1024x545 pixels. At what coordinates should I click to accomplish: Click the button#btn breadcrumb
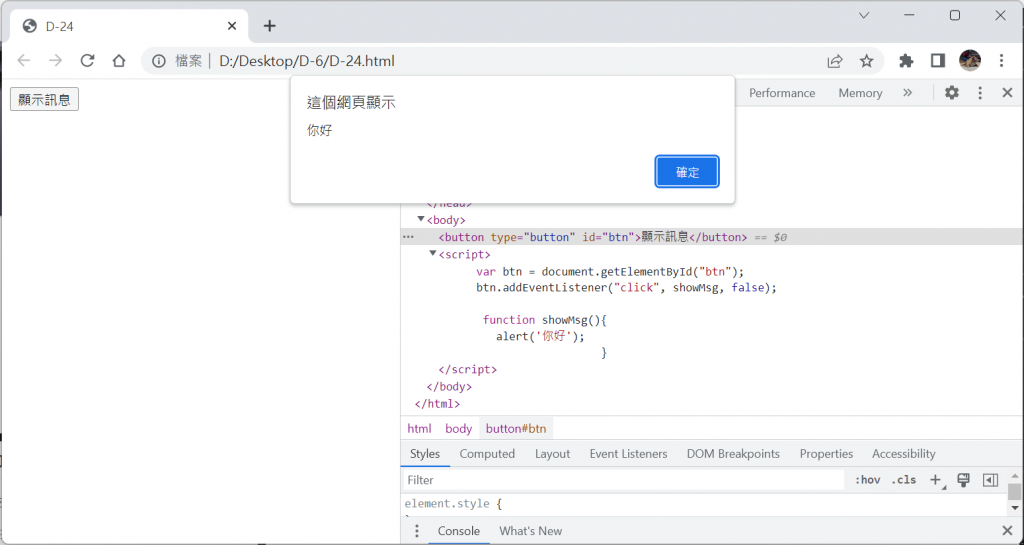(516, 428)
